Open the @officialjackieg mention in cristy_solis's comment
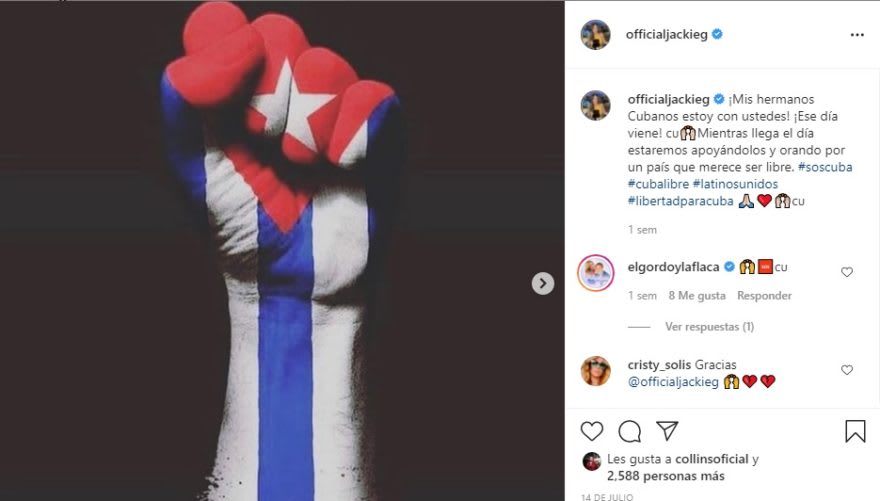This screenshot has height=501, width=880. click(x=673, y=382)
